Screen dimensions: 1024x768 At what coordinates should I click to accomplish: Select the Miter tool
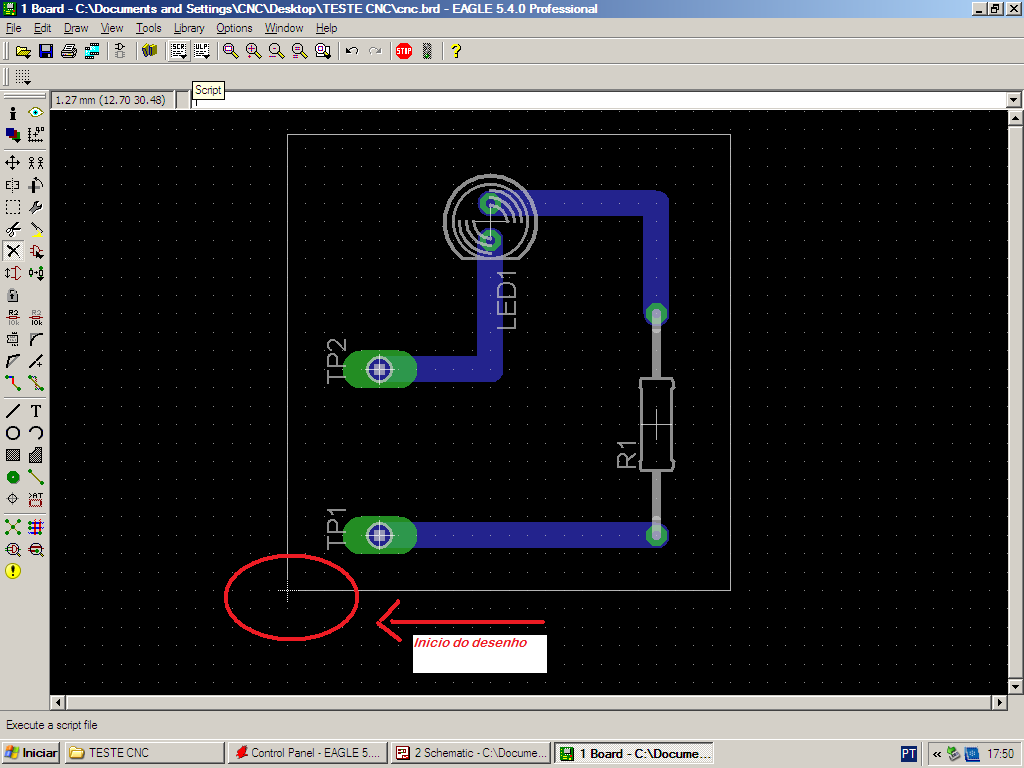tap(36, 340)
